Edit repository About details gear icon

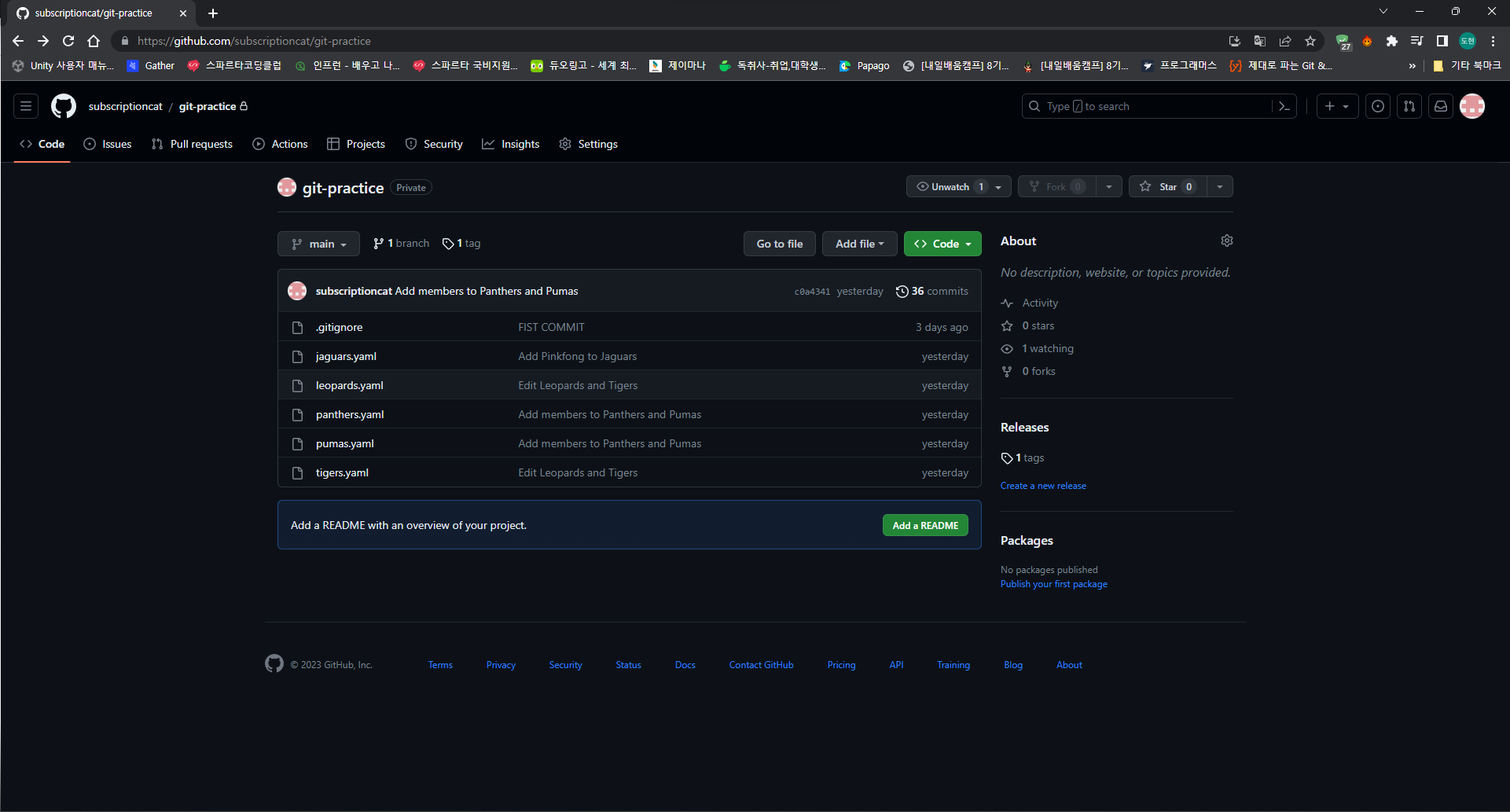pos(1227,241)
